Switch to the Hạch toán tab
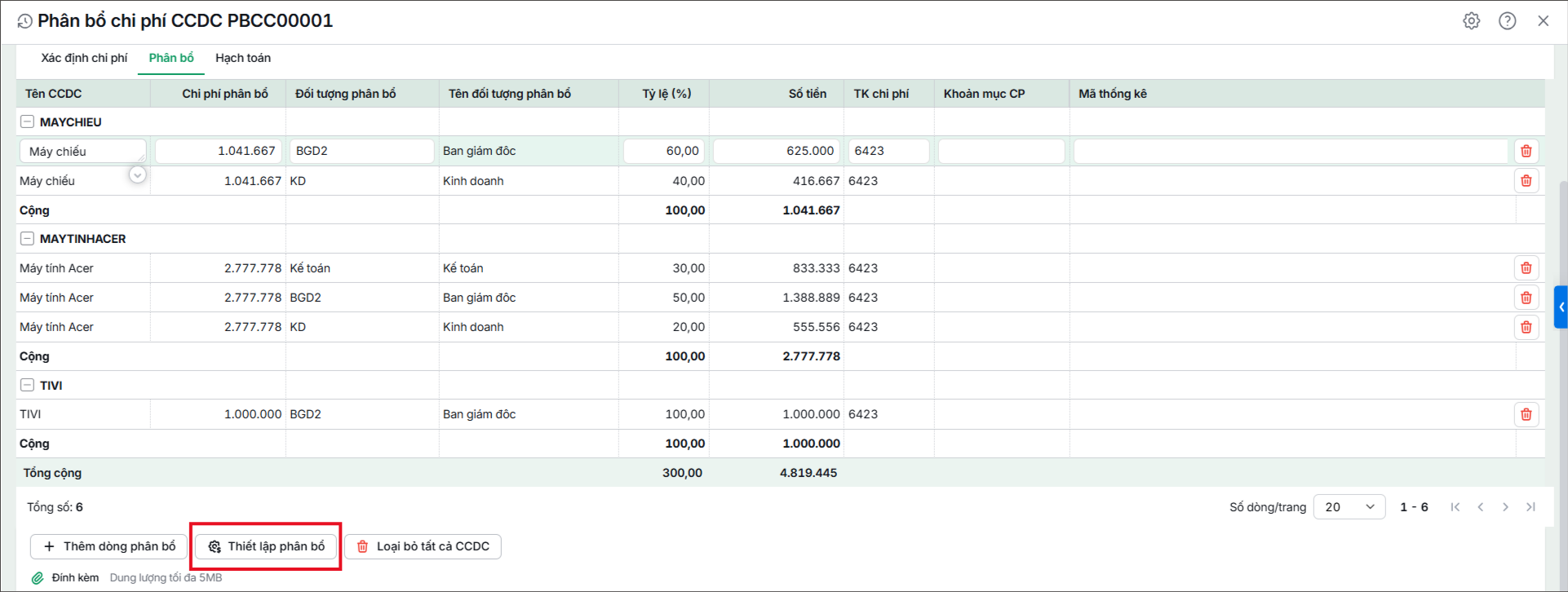The width and height of the screenshot is (1568, 592). point(243,58)
